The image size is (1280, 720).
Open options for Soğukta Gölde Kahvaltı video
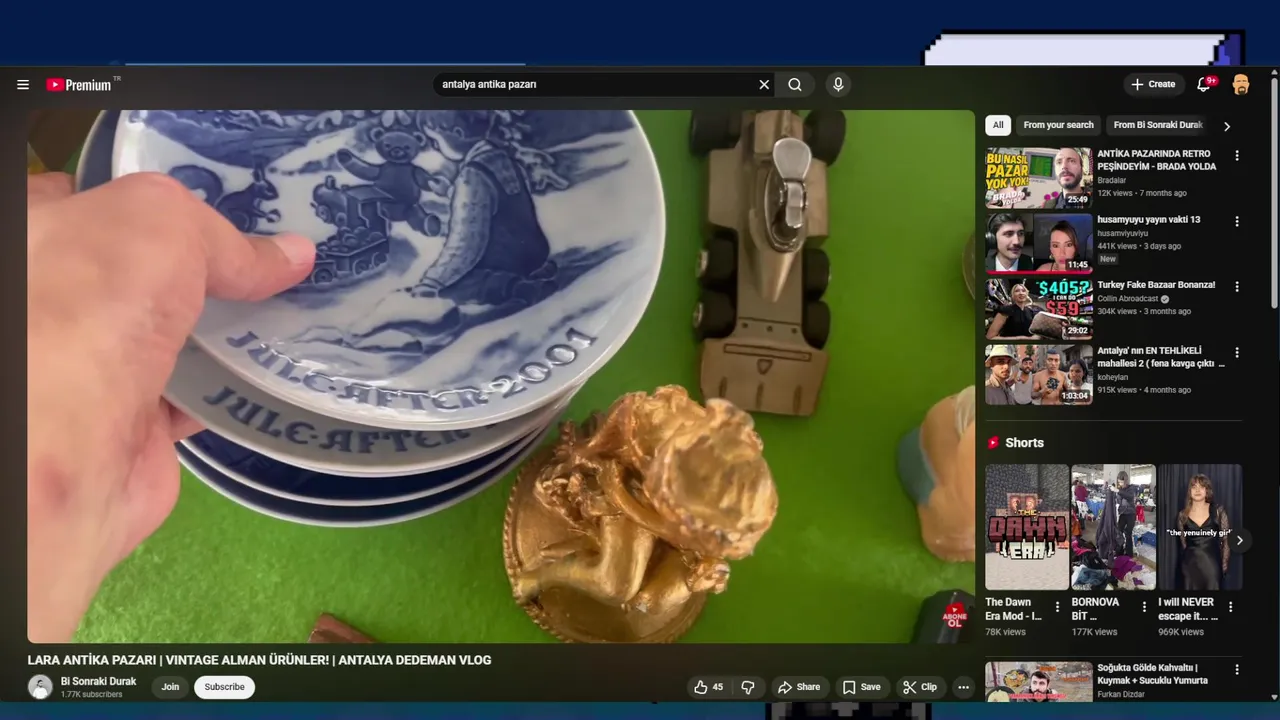click(x=1237, y=670)
